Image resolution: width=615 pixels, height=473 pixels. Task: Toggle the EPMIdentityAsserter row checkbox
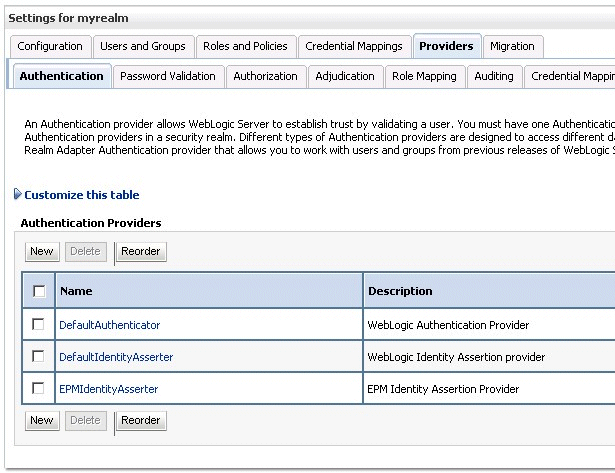39,388
